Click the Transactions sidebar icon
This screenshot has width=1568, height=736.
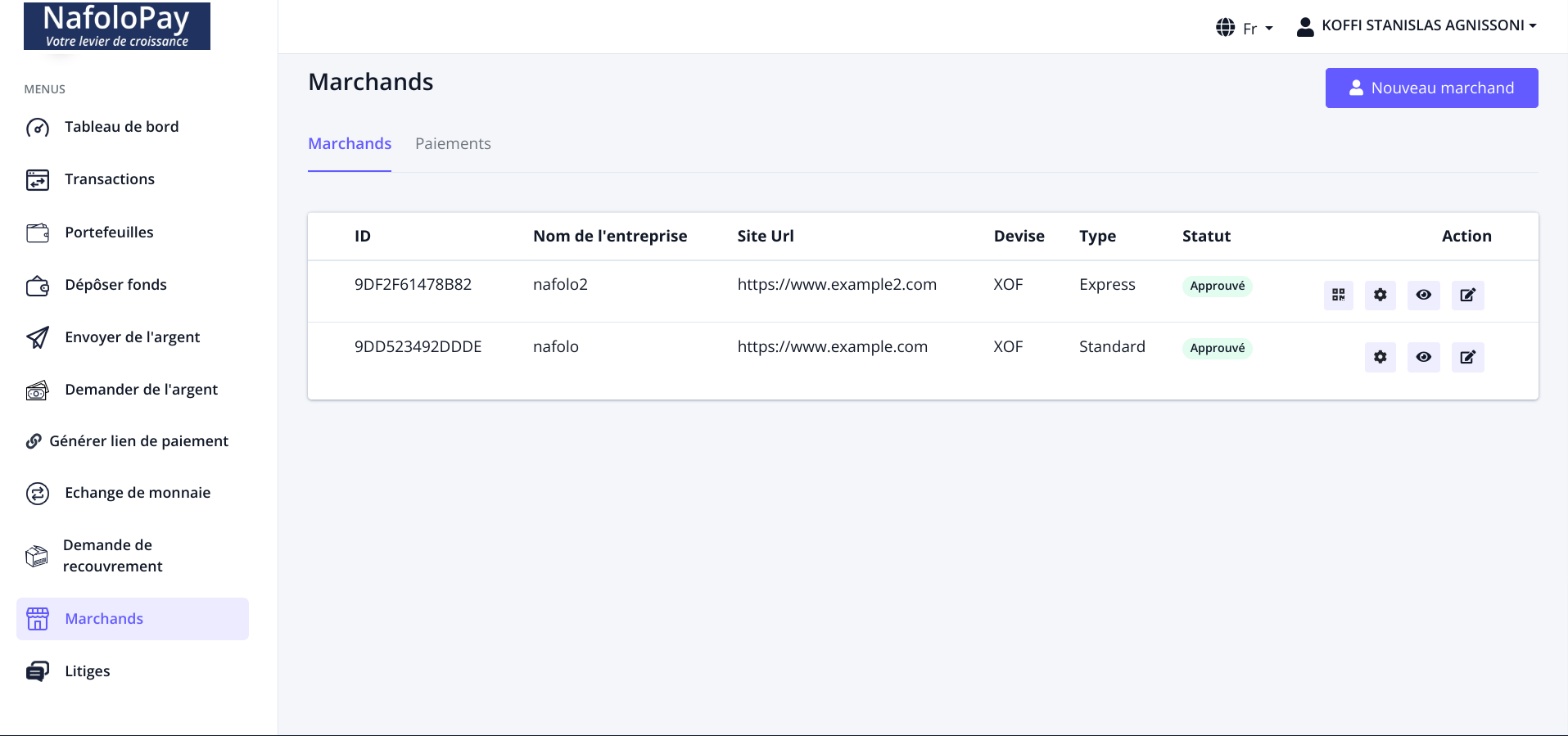(38, 180)
